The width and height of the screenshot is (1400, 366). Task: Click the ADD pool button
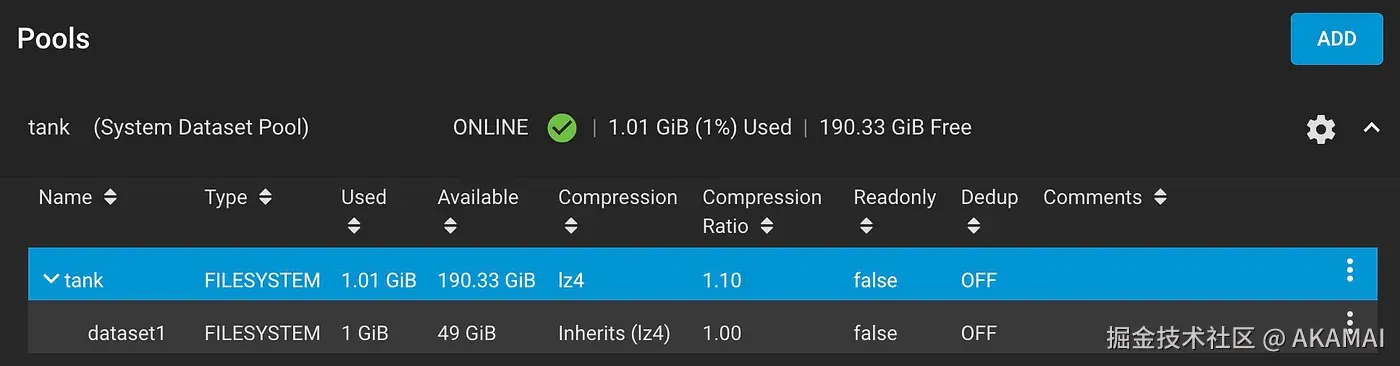[x=1336, y=39]
